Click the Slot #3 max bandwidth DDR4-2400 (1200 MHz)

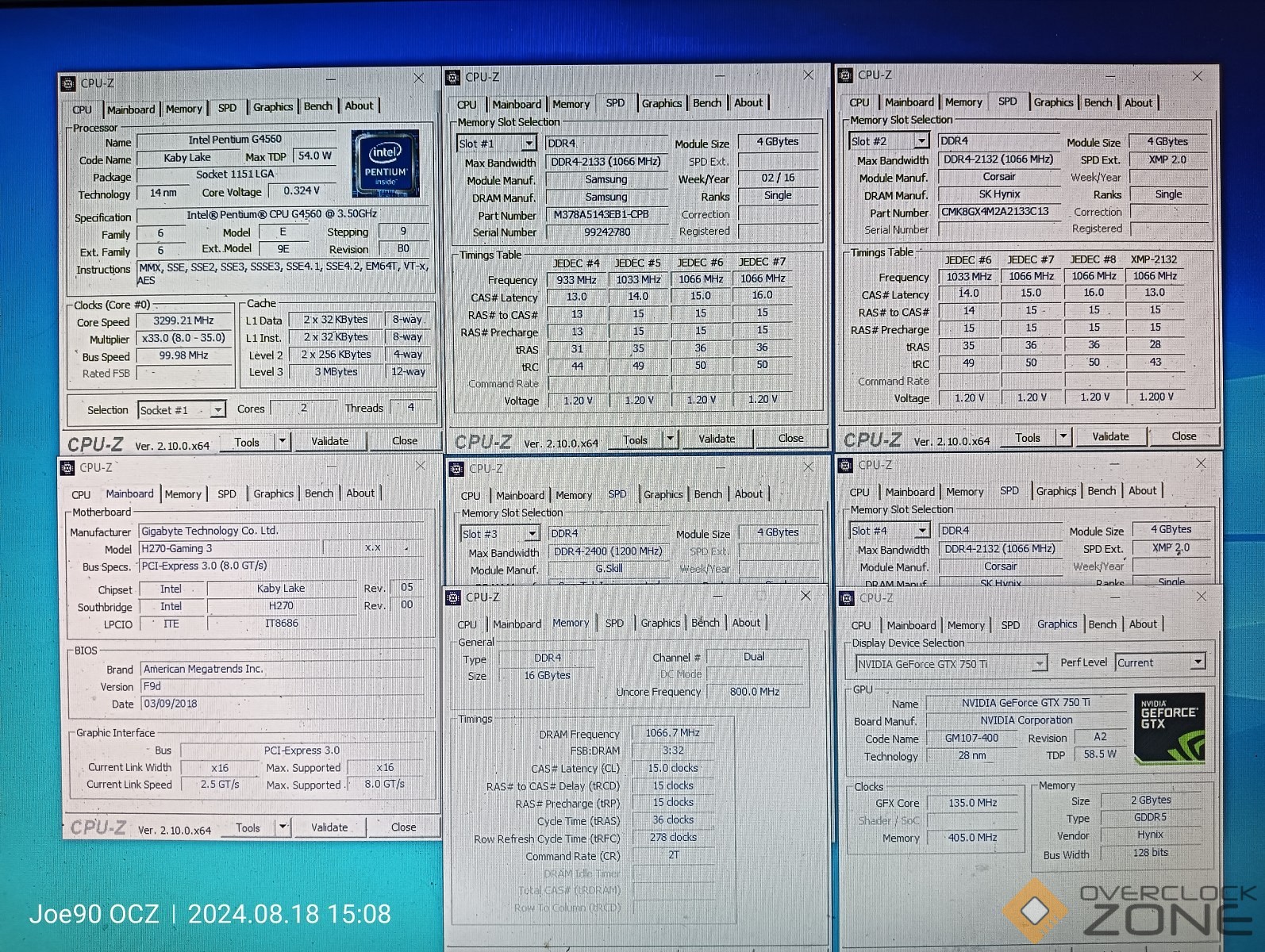click(x=607, y=551)
